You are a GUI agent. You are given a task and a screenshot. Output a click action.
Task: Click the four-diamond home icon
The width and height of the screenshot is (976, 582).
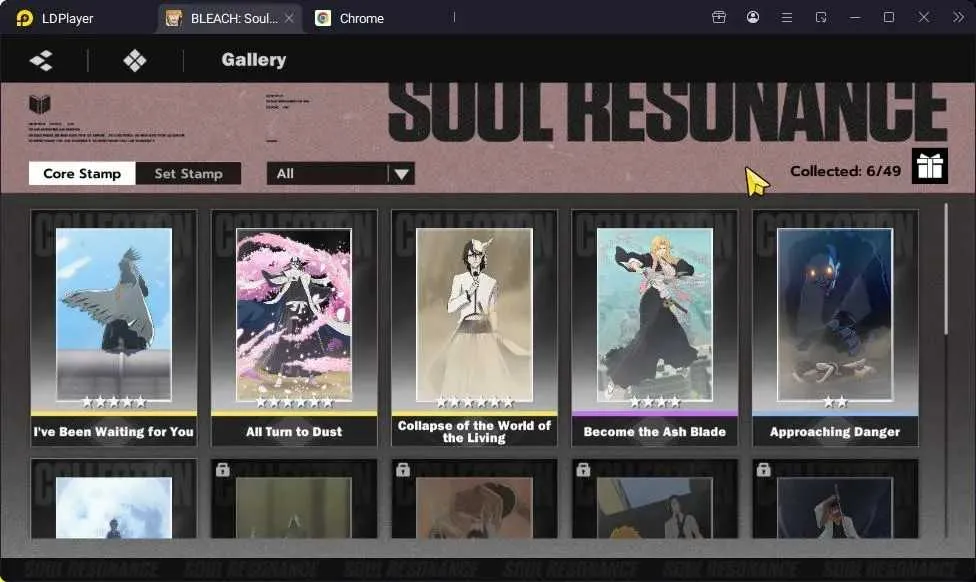pyautogui.click(x=134, y=60)
